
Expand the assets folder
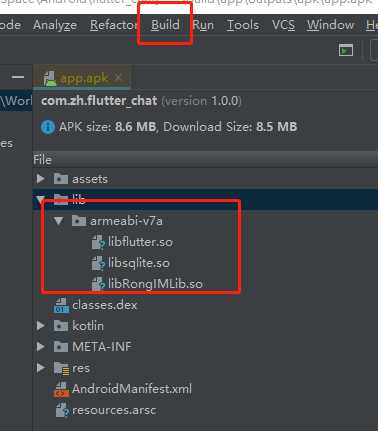pos(41,179)
